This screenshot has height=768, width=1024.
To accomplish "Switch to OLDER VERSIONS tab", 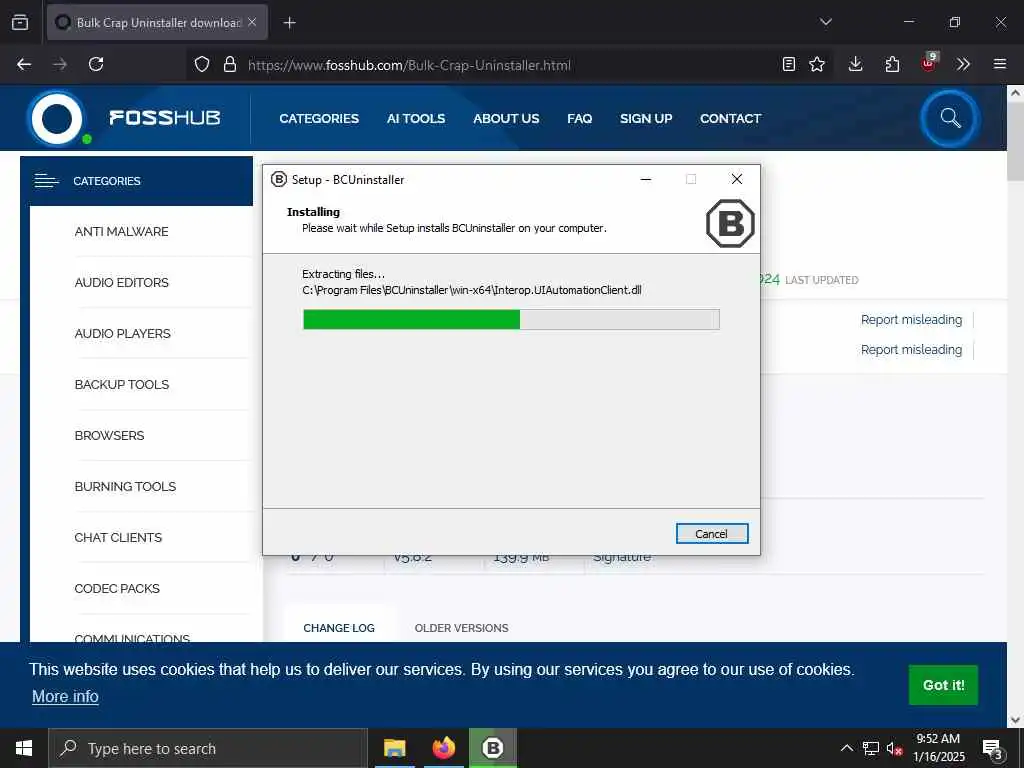I will coord(461,628).
